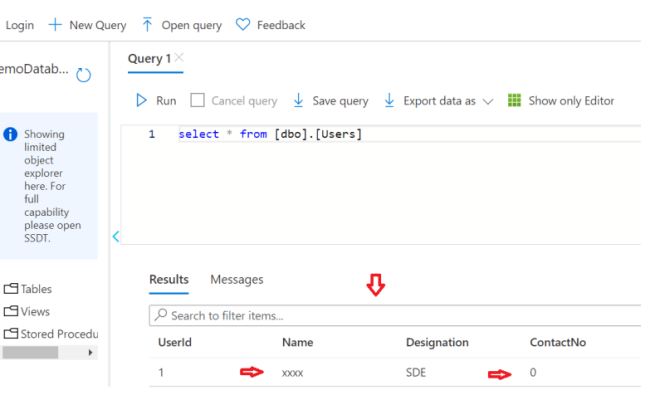
Task: Click the Views folder icon
Action: coord(11,311)
